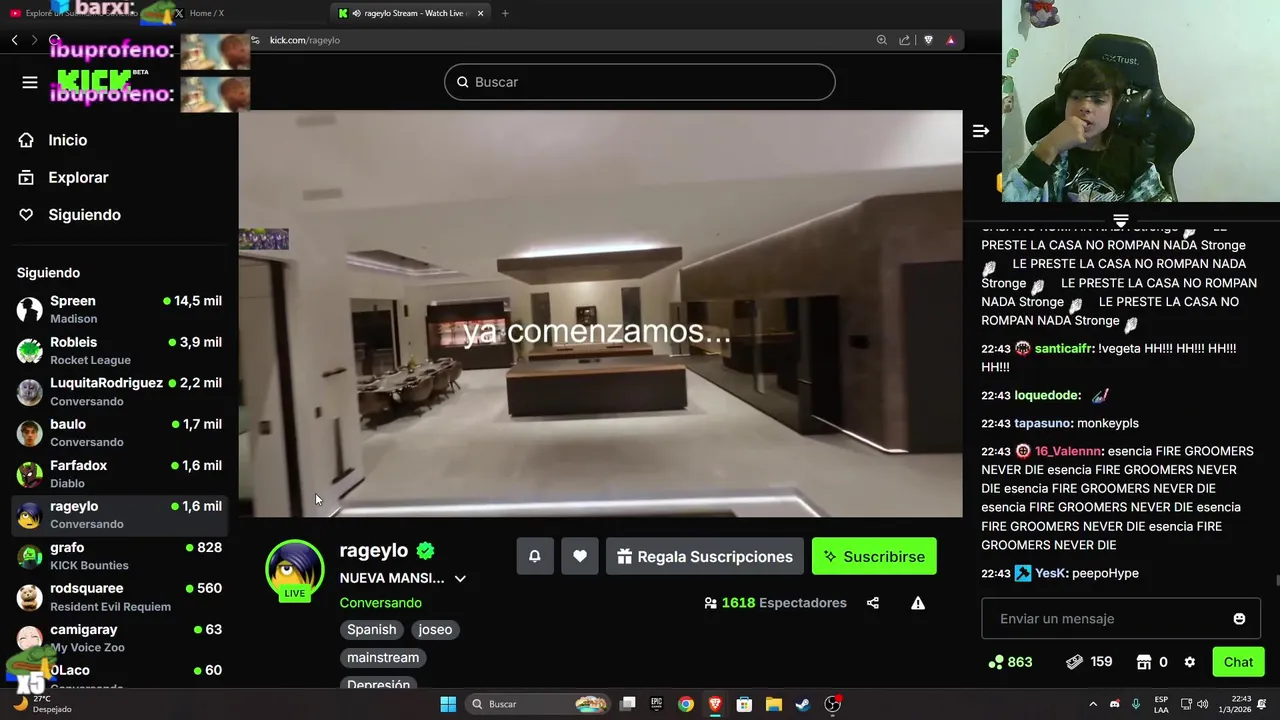The image size is (1280, 720).
Task: Open OBS Studio from the taskbar
Action: [x=832, y=704]
